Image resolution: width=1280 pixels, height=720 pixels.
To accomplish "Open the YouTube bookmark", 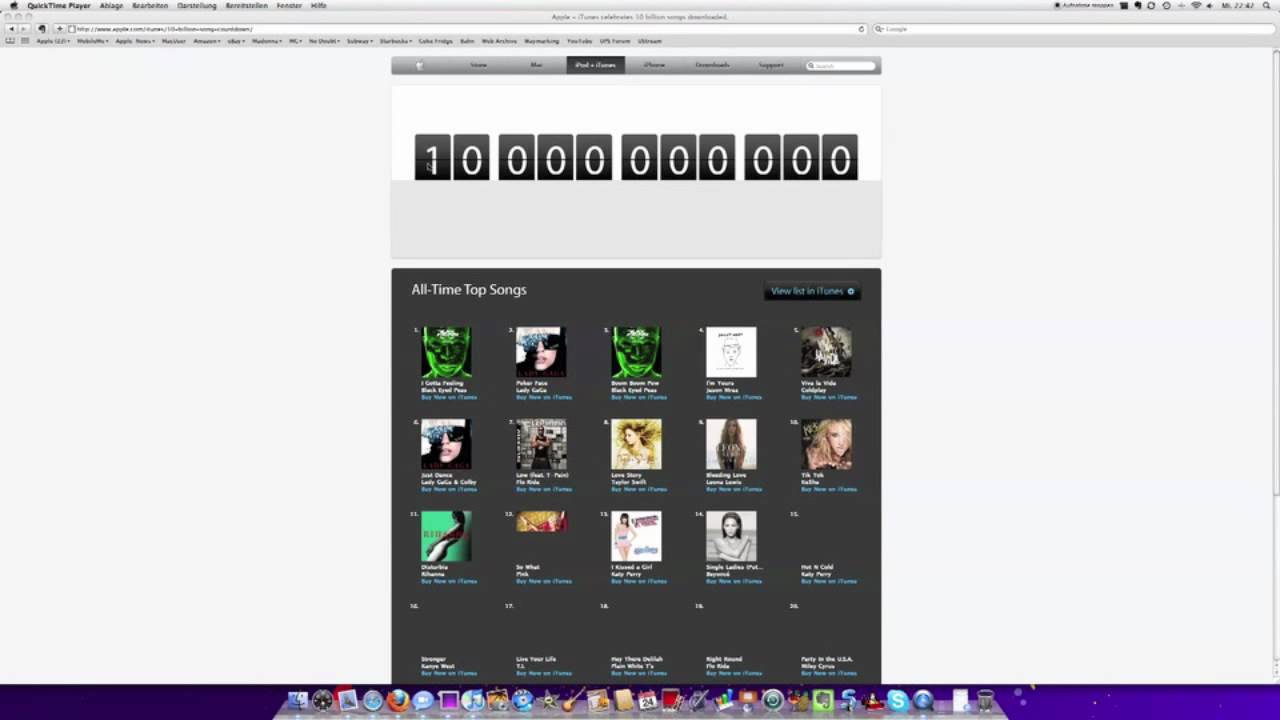I will pyautogui.click(x=579, y=41).
